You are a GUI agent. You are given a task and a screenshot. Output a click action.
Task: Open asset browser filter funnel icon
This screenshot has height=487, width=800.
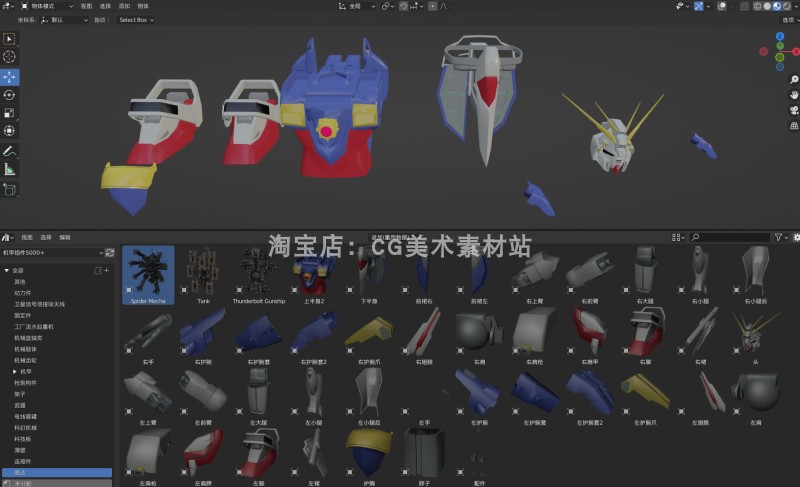(x=778, y=237)
